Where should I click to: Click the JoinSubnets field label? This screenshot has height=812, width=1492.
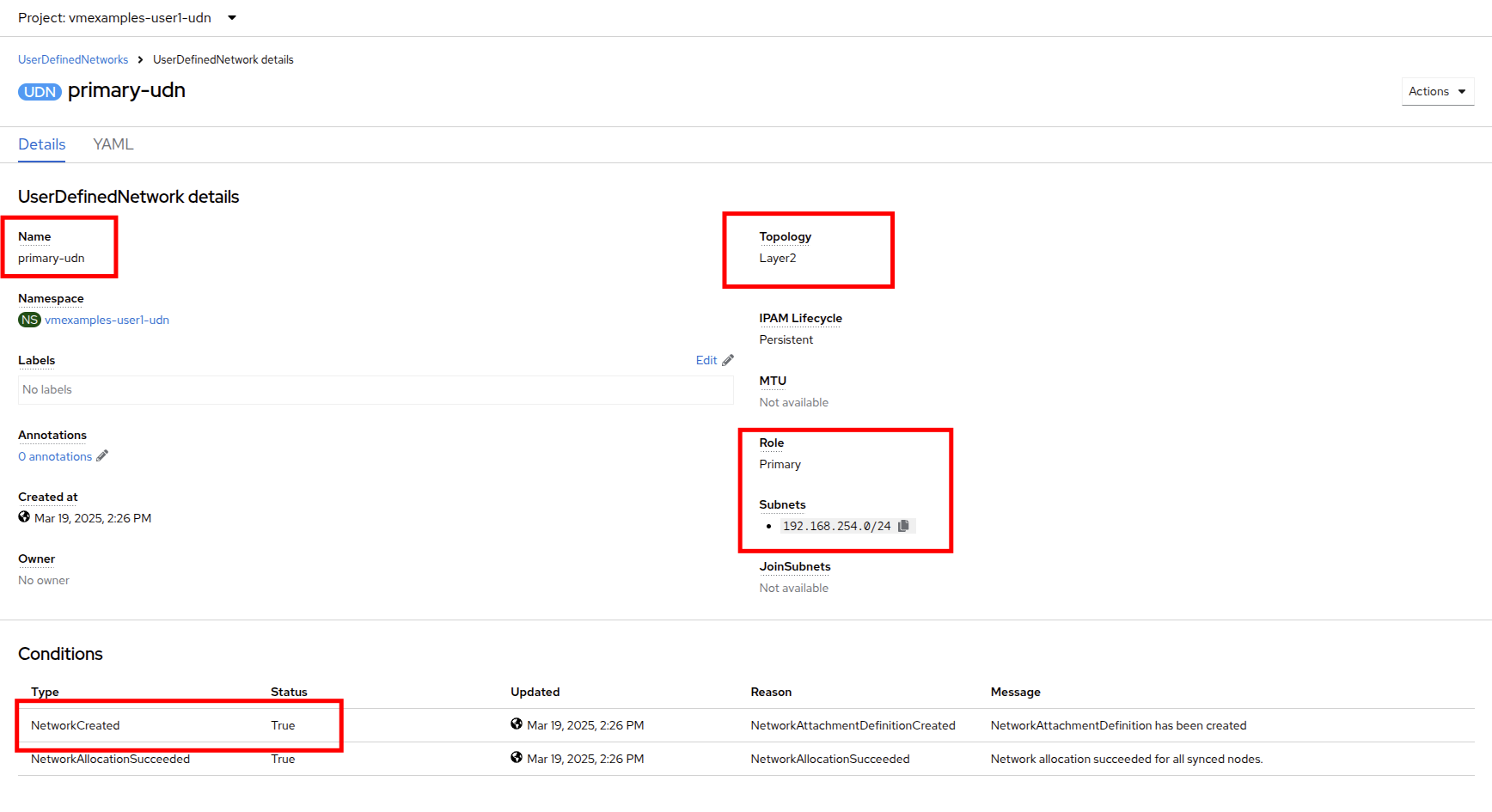(x=794, y=566)
